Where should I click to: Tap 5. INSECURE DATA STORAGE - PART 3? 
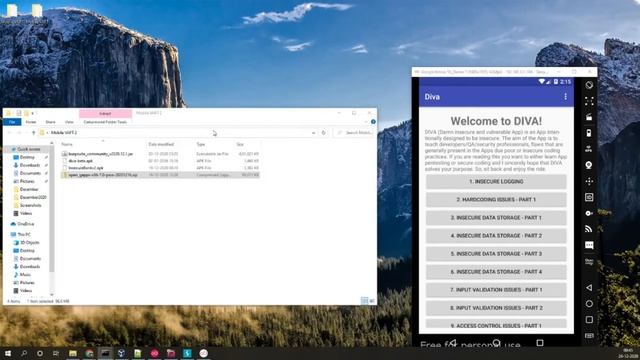coord(496,253)
